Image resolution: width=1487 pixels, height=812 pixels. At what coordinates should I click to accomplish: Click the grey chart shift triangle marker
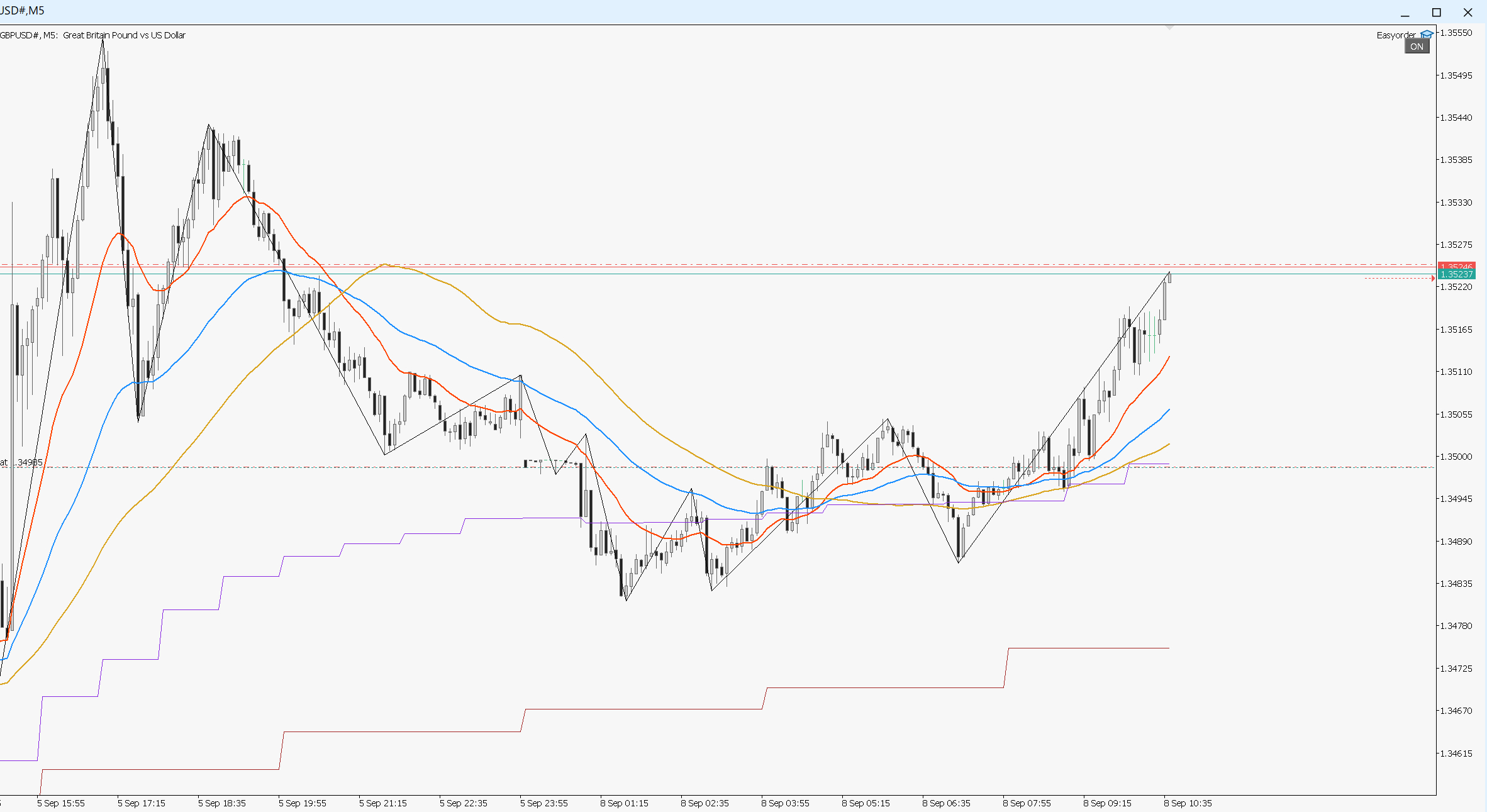(1169, 28)
